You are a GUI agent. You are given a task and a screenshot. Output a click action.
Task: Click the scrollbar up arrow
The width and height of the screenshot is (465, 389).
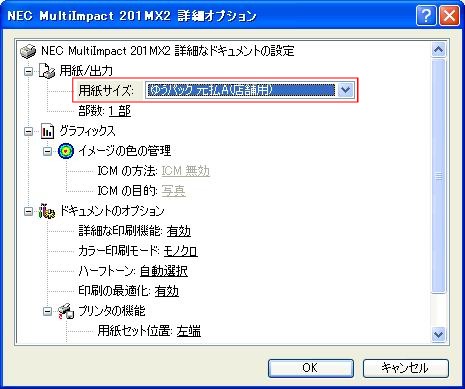(438, 50)
